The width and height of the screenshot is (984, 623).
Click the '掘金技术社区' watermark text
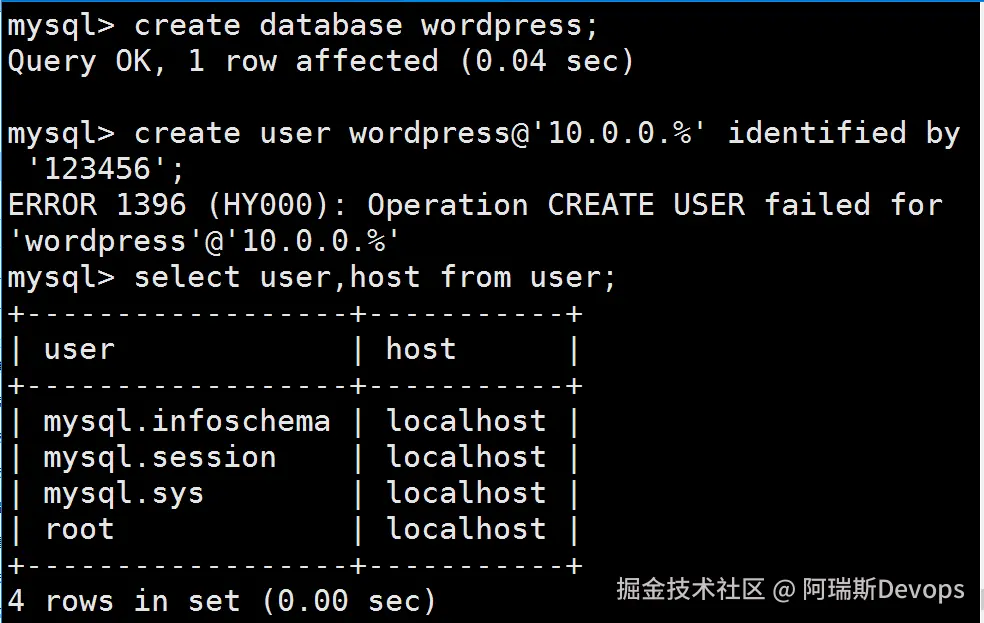click(x=690, y=589)
